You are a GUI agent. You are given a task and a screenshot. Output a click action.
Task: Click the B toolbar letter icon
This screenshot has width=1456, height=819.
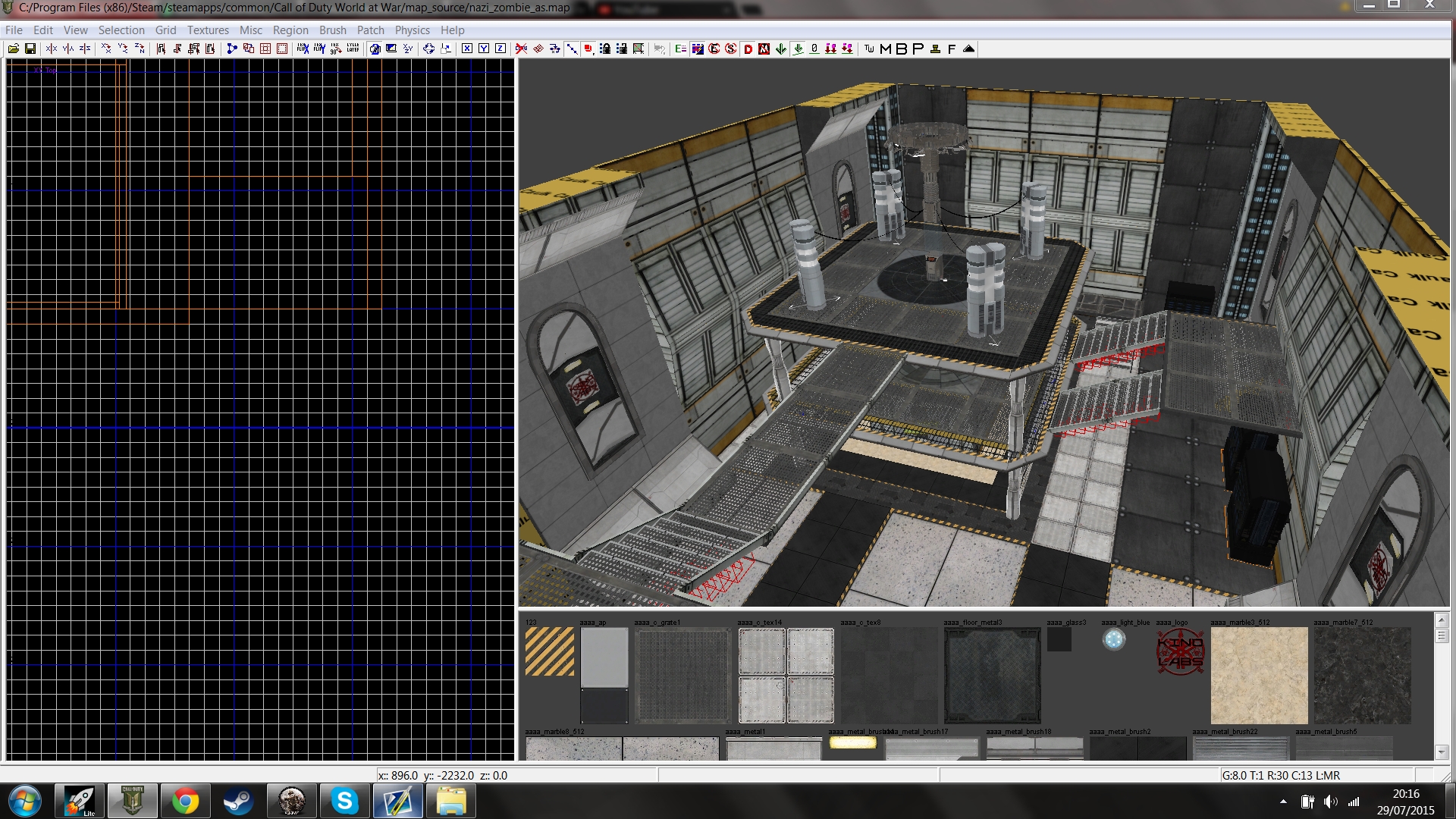click(x=902, y=49)
